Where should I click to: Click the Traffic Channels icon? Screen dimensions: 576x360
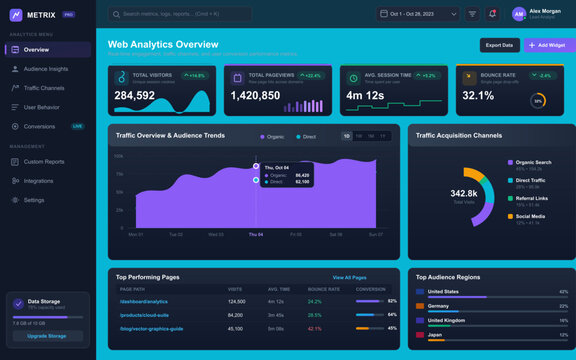tap(15, 88)
